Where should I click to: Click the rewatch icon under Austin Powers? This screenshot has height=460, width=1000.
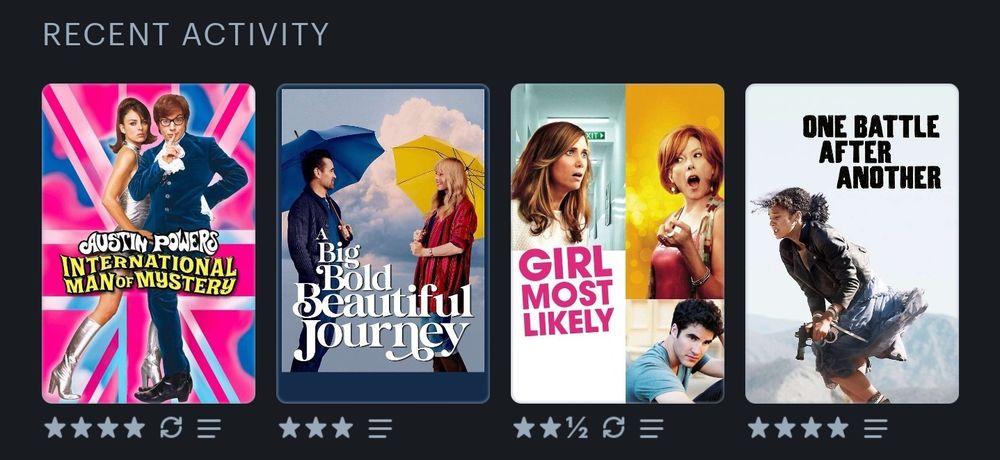click(171, 427)
